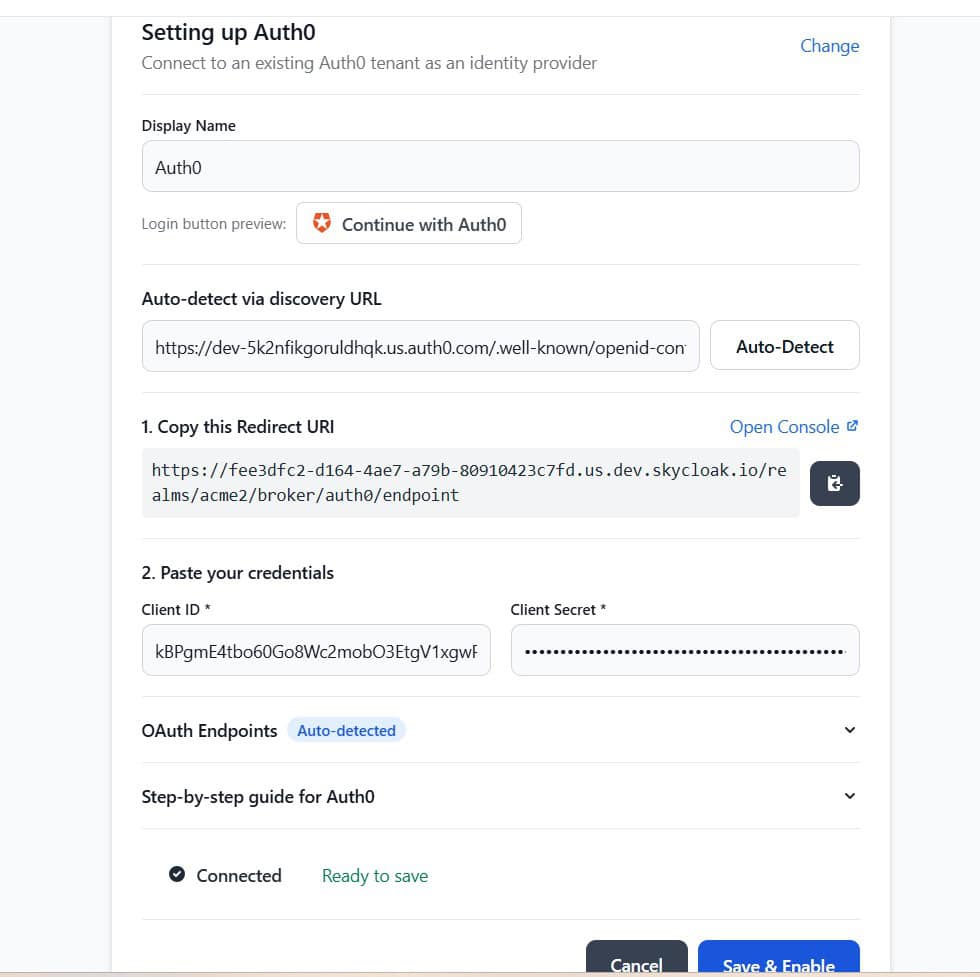Open Console link for Auth0
980x977 pixels.
pyautogui.click(x=784, y=427)
